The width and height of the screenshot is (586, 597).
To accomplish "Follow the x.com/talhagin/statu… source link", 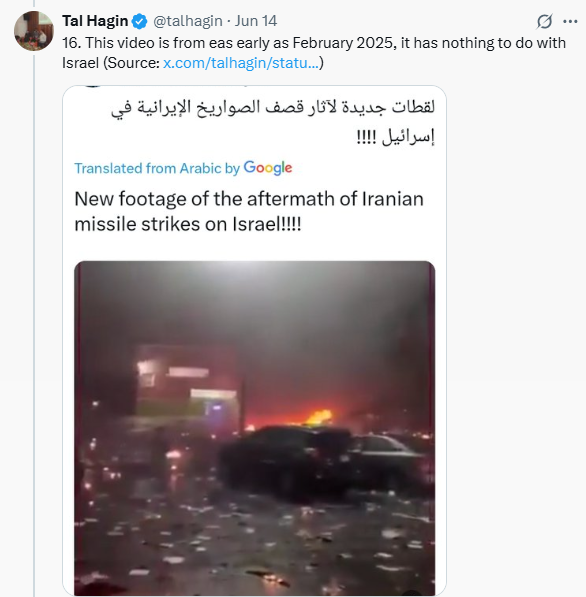I will click(241, 63).
